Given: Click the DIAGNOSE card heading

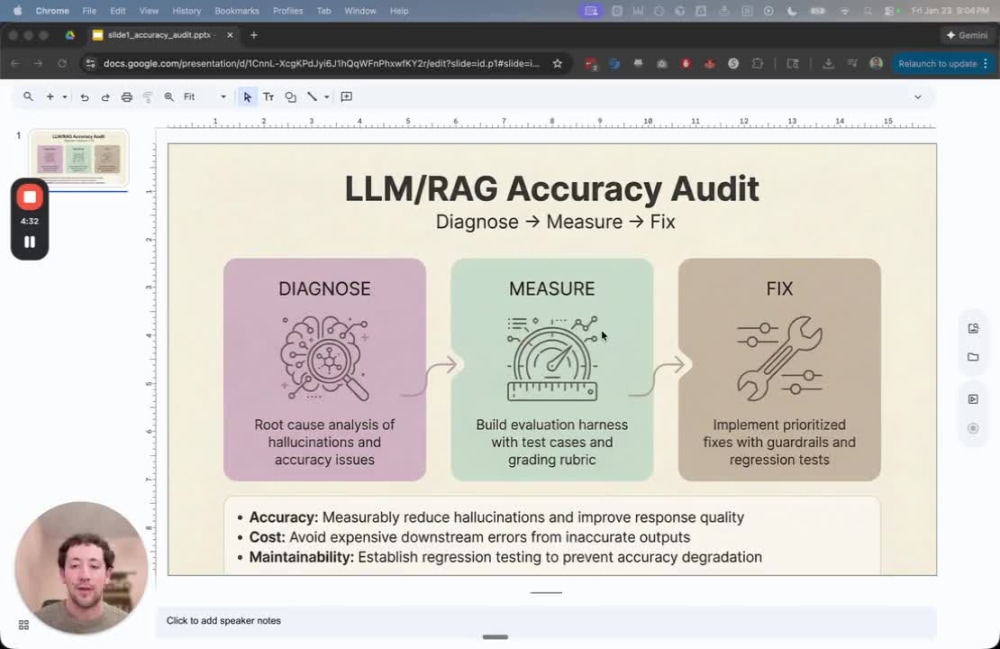Looking at the screenshot, I should pyautogui.click(x=324, y=289).
